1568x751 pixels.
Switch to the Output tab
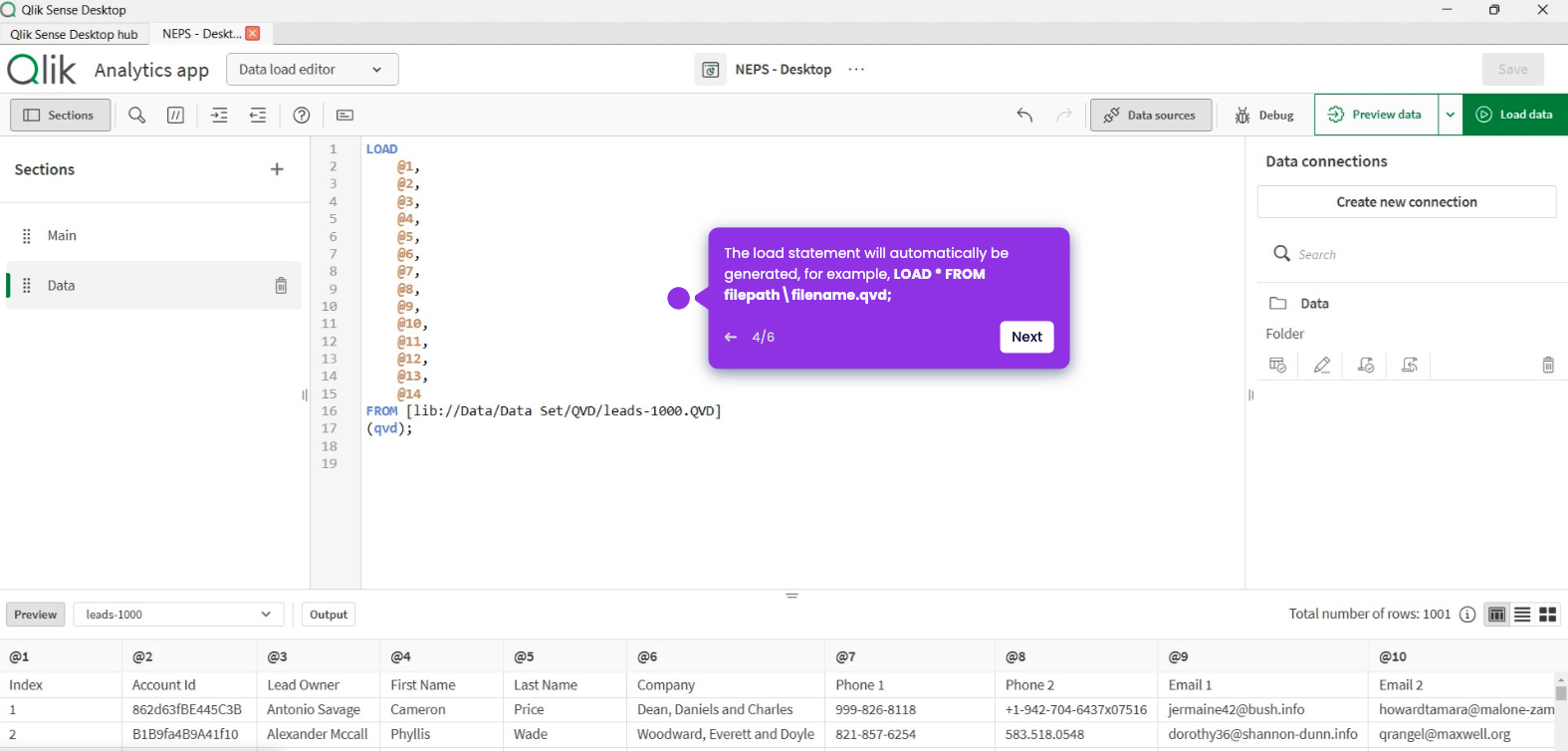[x=329, y=615]
